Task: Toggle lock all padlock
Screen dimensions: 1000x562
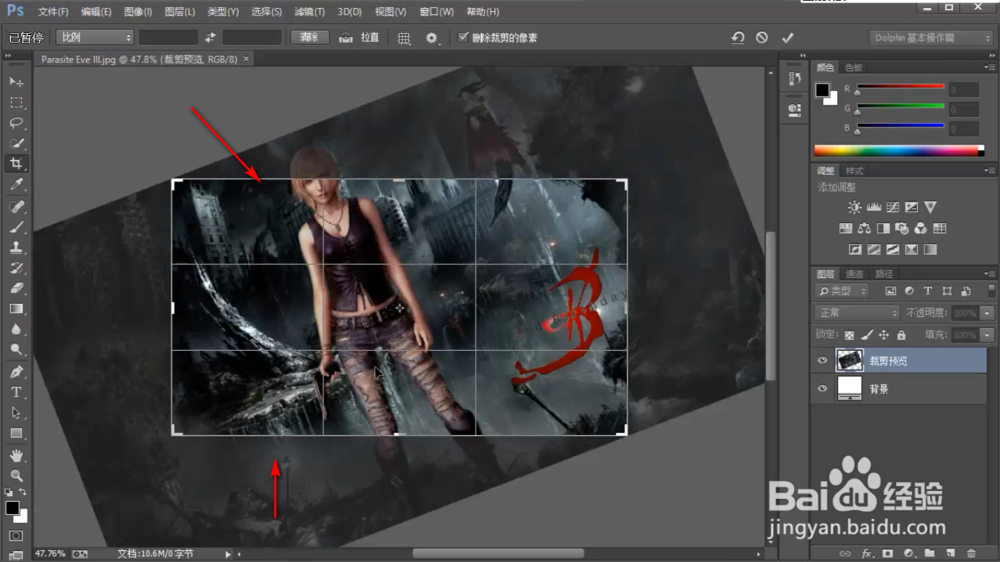Action: (901, 334)
